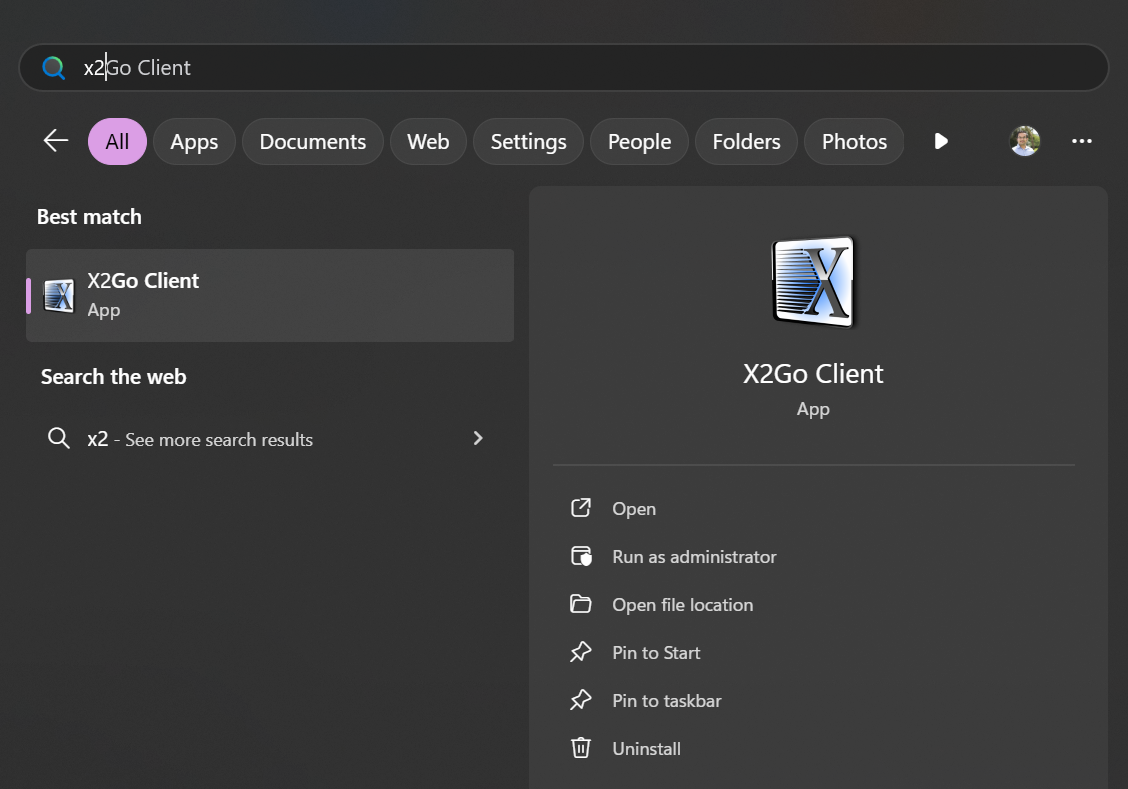Expand x2 web search results with the chevron

tap(478, 438)
